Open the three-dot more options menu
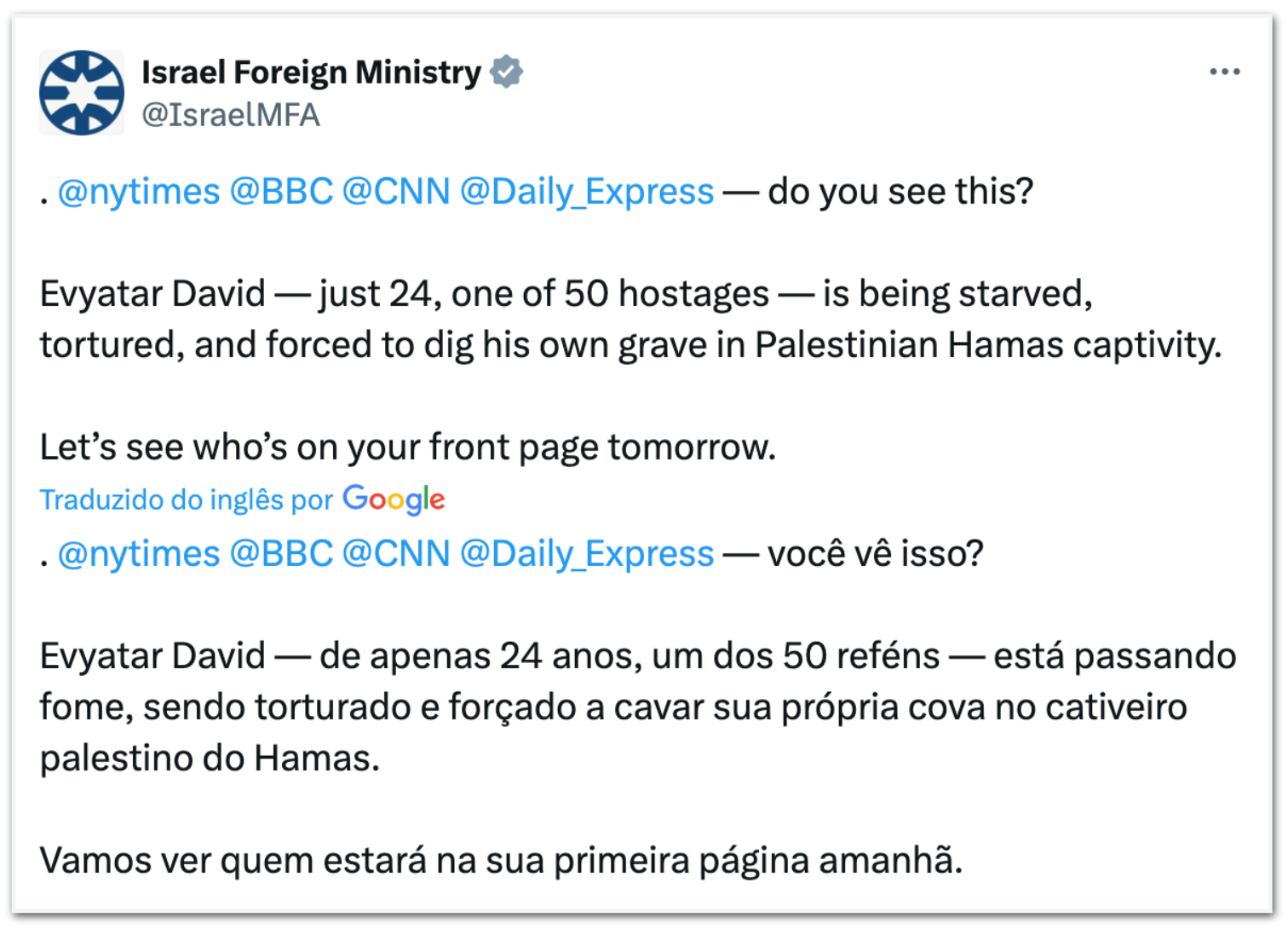The height and width of the screenshot is (929, 1288). point(1224,72)
